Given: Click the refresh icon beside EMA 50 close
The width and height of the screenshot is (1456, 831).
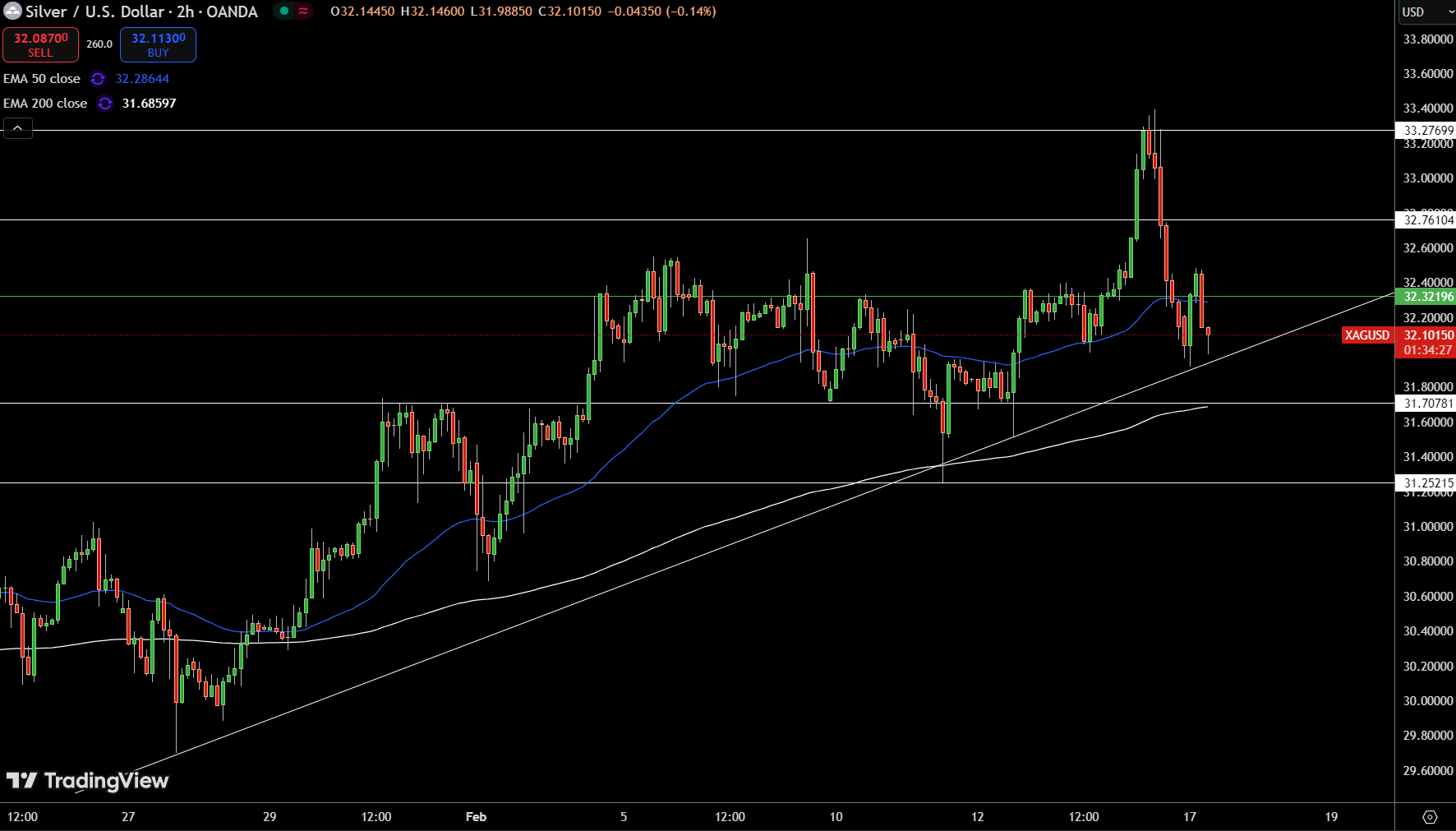Looking at the screenshot, I should click(98, 79).
